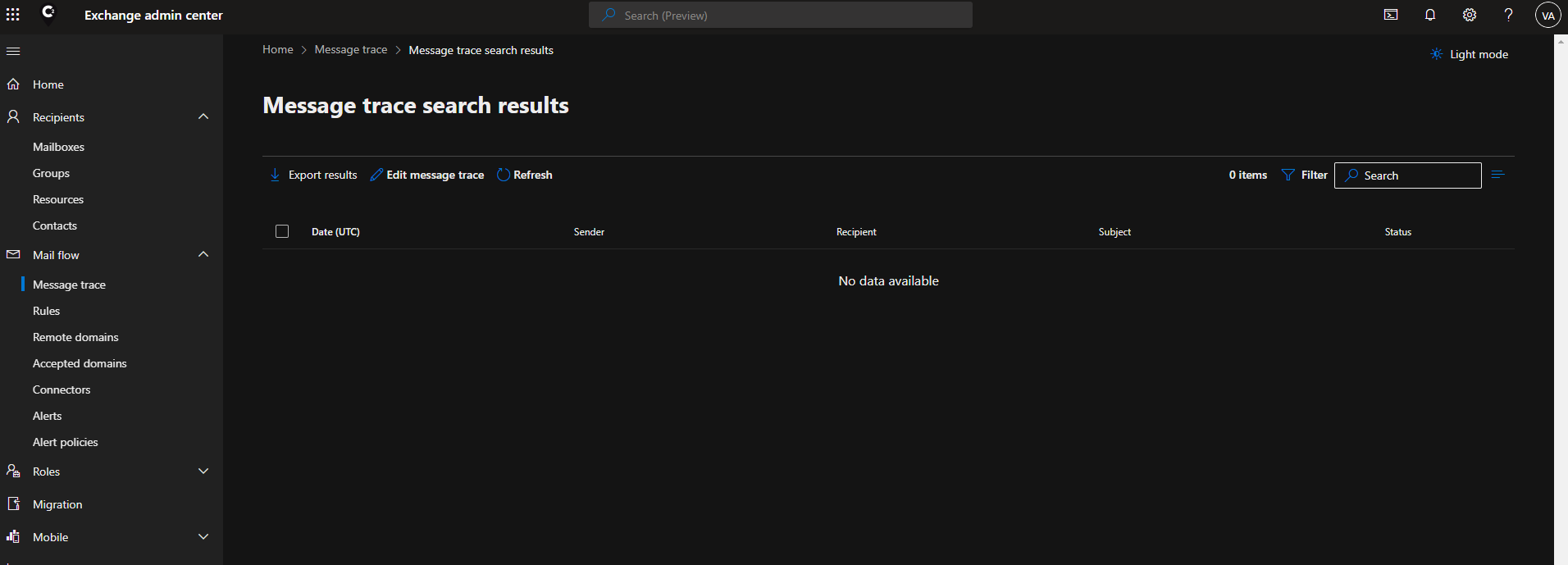Toggle the select all rows checkbox
The image size is (1568, 565).
coord(282,231)
